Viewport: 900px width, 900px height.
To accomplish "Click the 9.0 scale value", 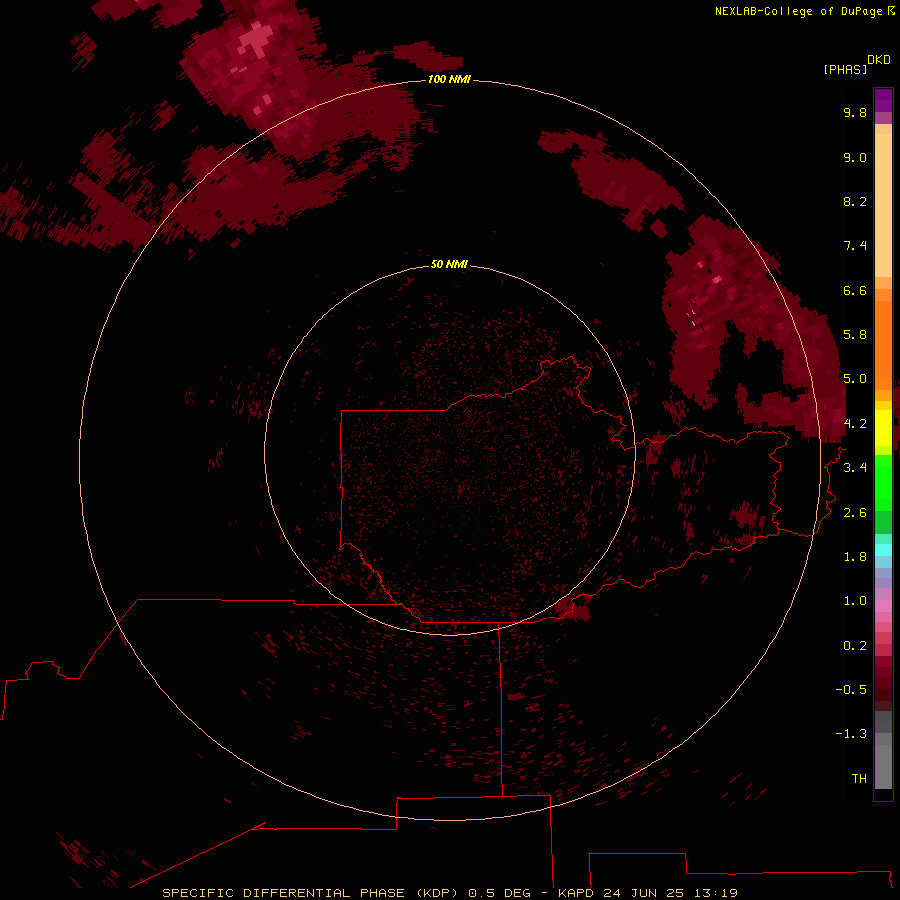I will click(855, 157).
